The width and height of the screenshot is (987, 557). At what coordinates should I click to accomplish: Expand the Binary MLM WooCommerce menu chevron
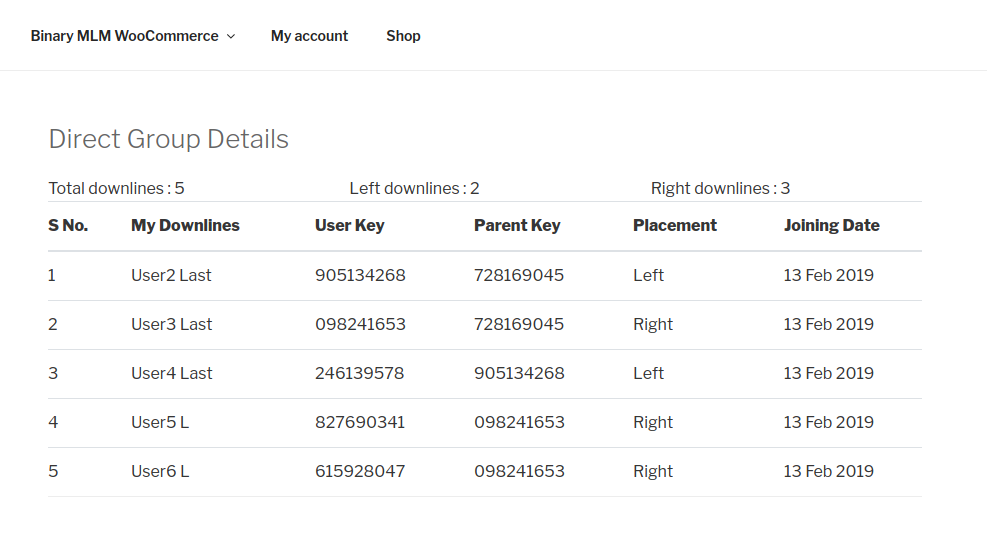[x=231, y=36]
